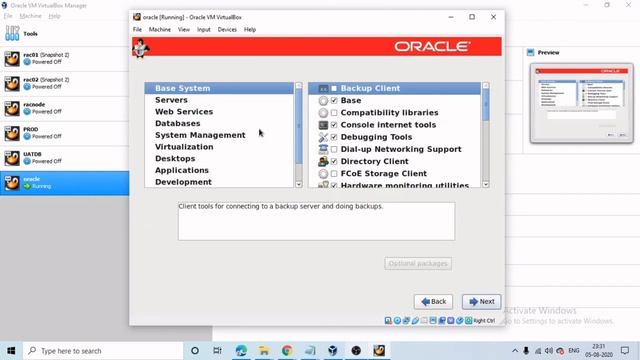Open Google Chrome from the taskbar

pos(287,351)
